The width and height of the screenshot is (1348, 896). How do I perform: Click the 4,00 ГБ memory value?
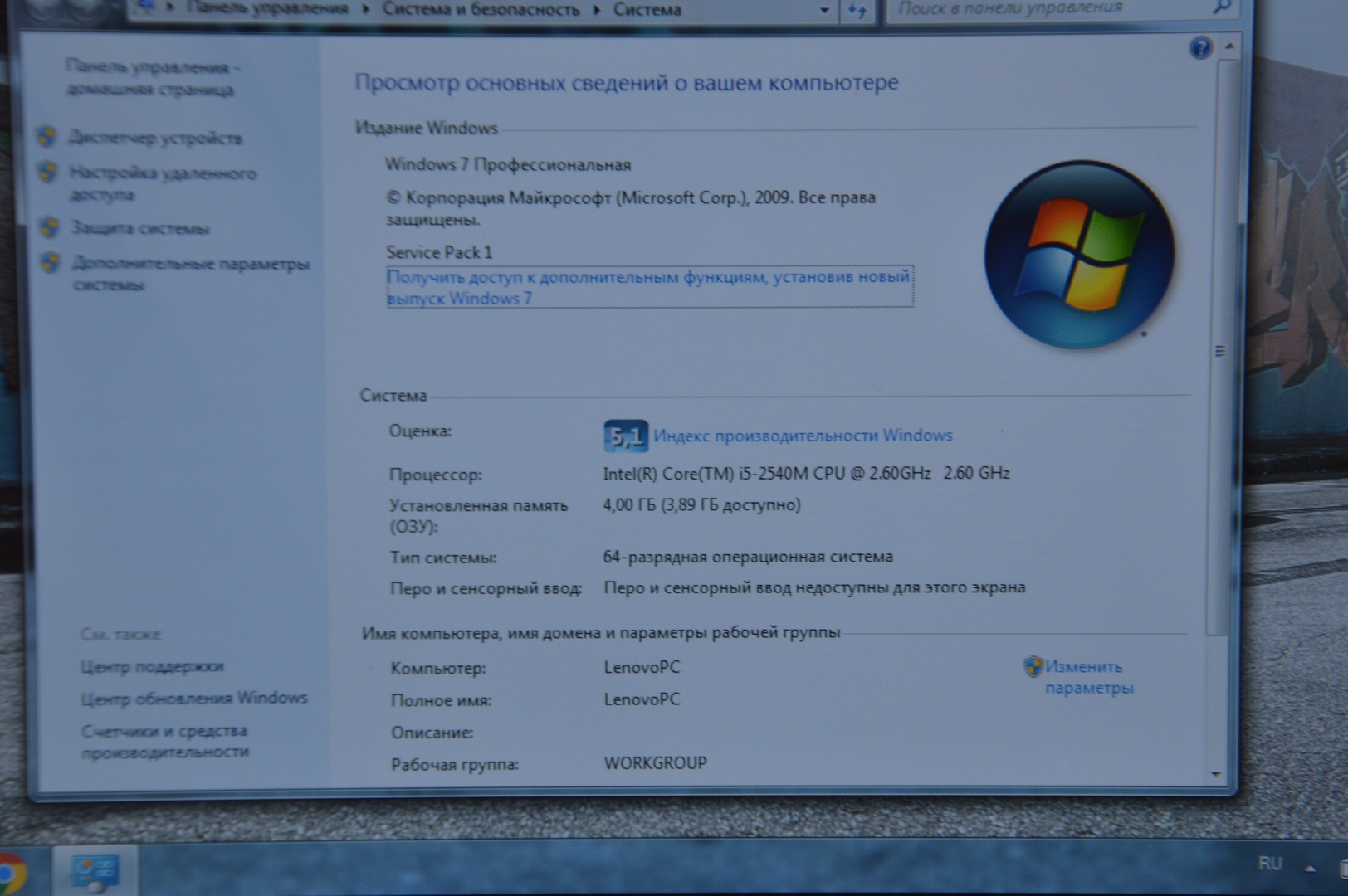point(701,505)
